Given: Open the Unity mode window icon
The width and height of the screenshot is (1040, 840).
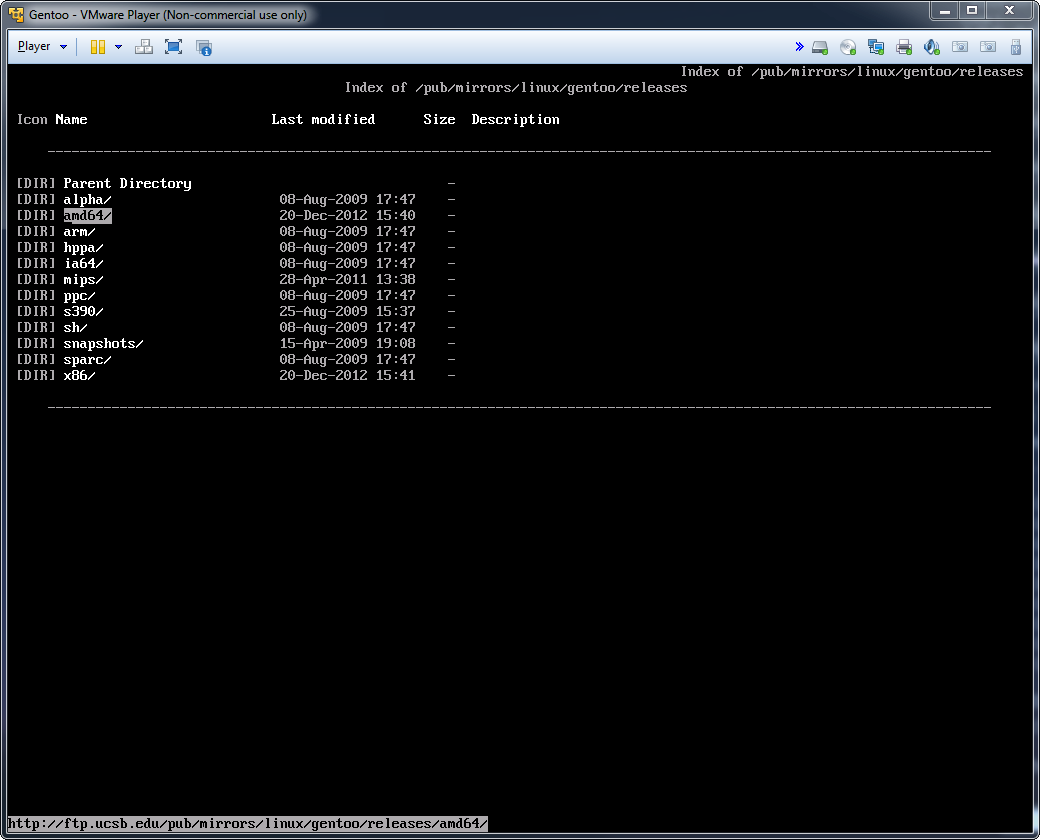Looking at the screenshot, I should 204,47.
